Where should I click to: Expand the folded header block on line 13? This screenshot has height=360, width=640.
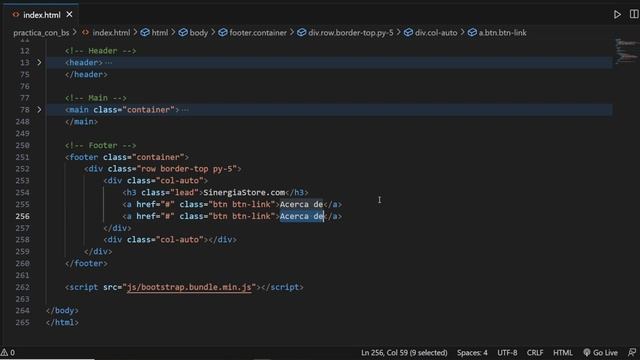[x=39, y=62]
